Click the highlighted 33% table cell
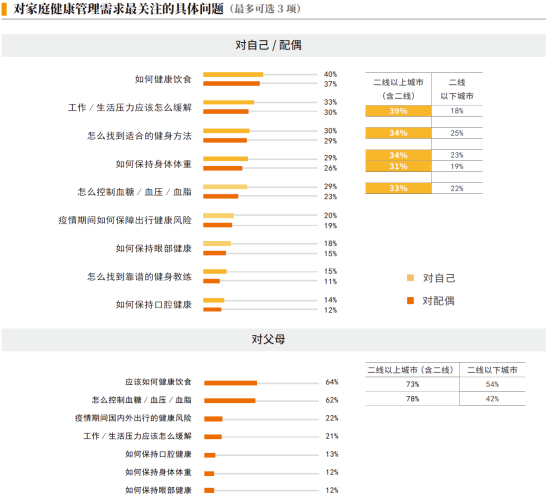547x500 pixels. 398,188
